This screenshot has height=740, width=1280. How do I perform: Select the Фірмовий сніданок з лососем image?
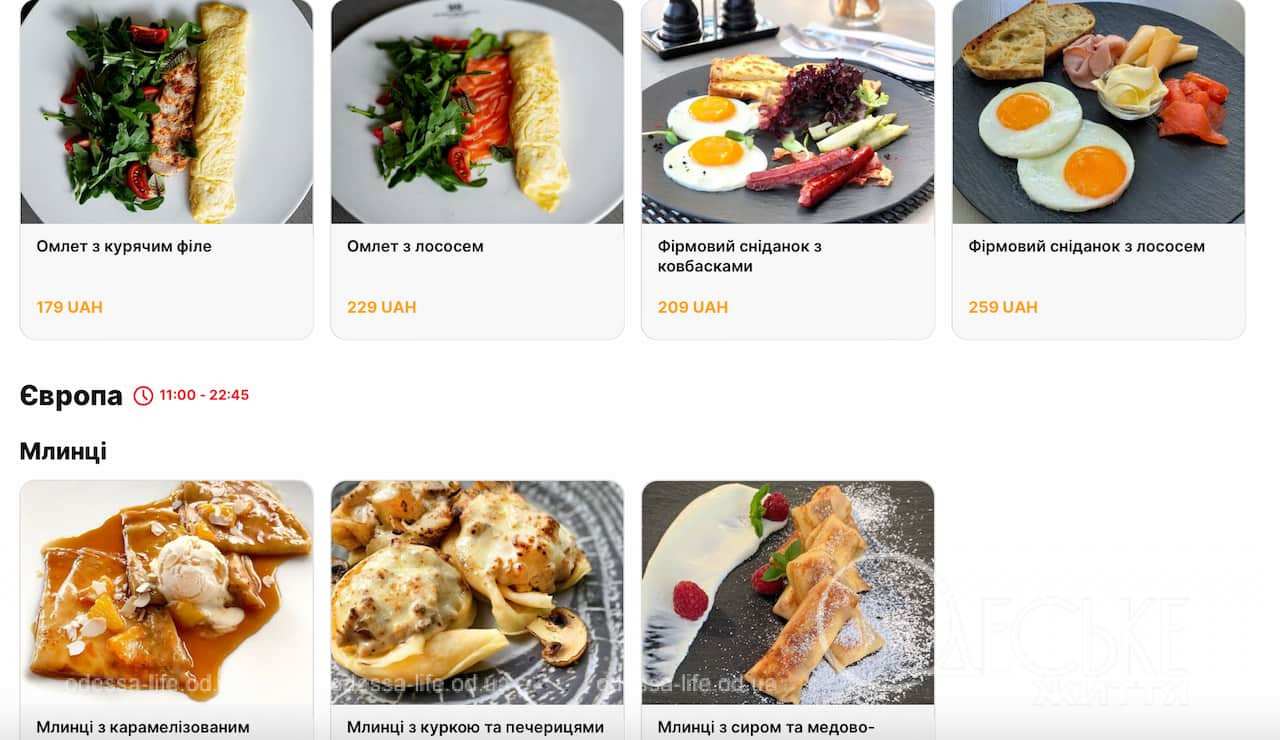point(1098,111)
